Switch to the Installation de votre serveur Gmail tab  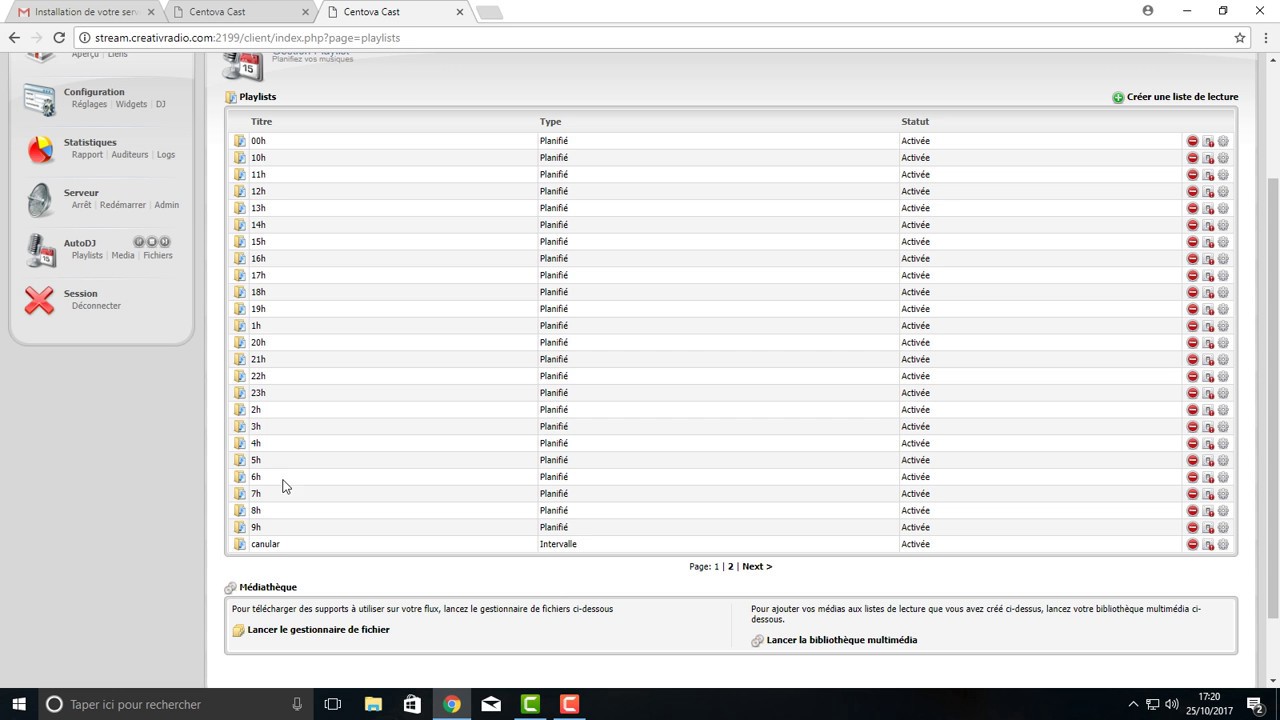[85, 12]
